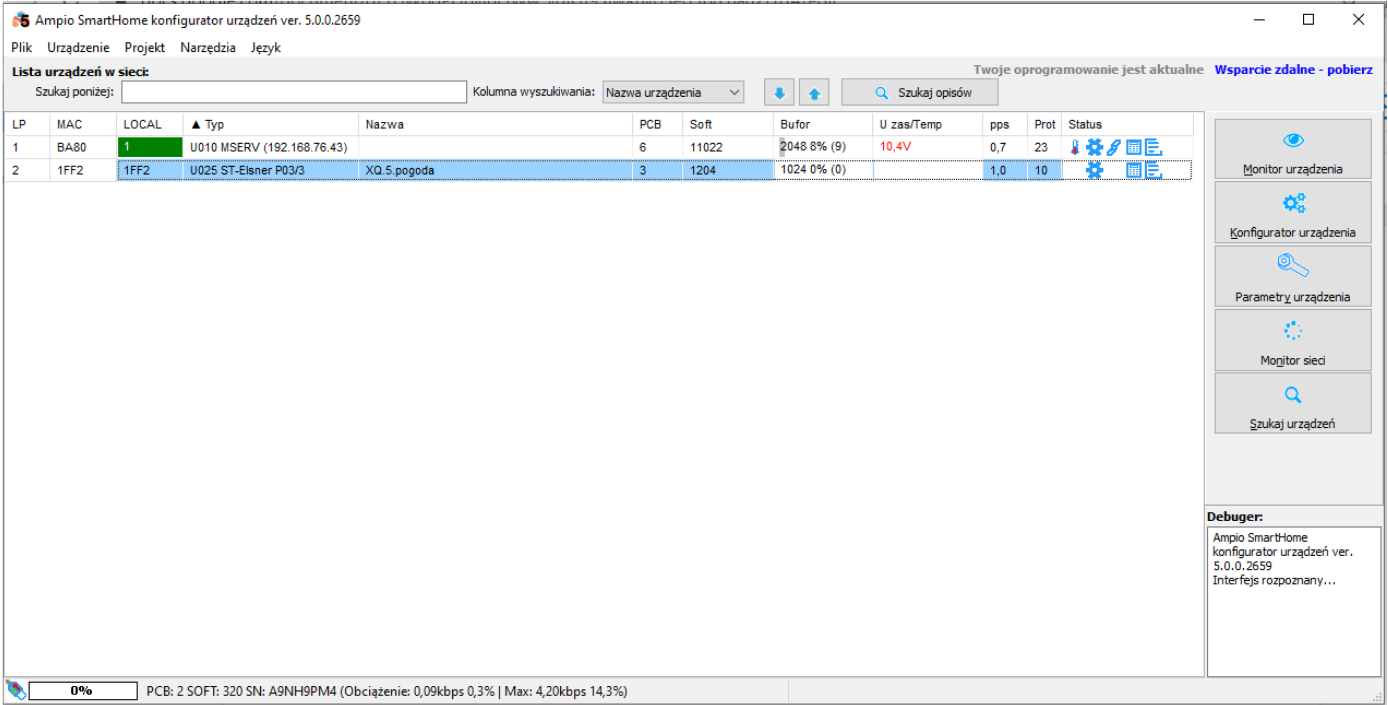Click the chain link status icon in MSERV row
The width and height of the screenshot is (1388, 705).
point(1114,147)
